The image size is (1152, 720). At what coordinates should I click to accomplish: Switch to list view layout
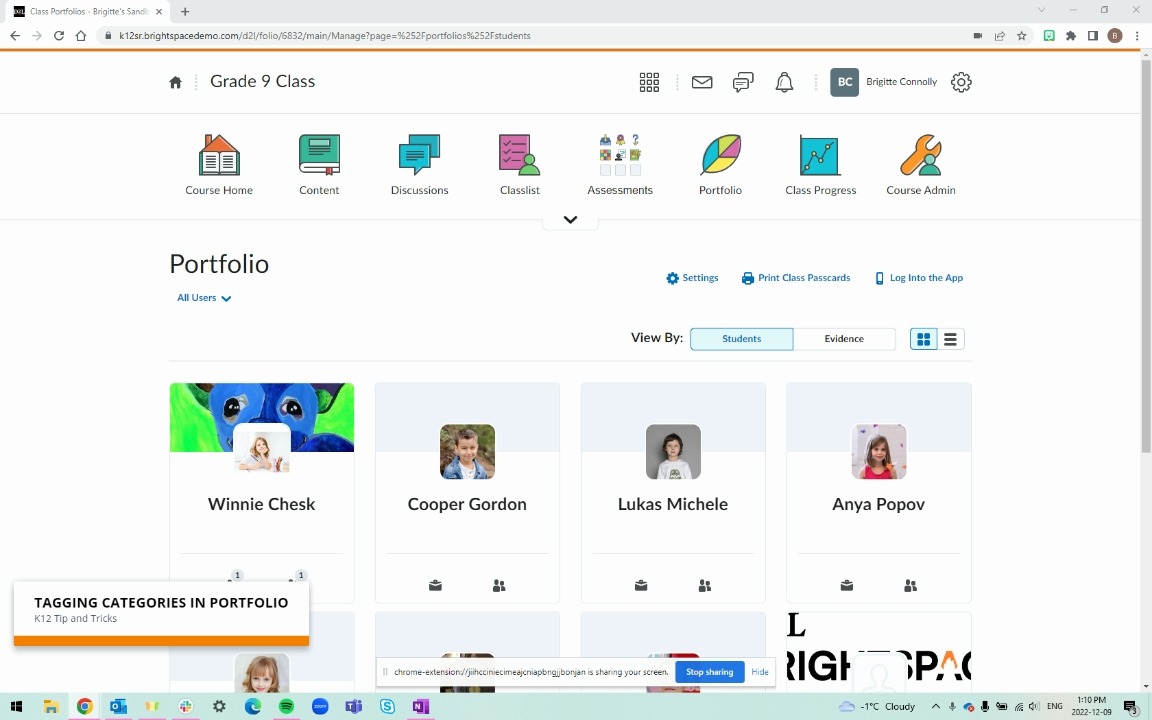click(x=950, y=339)
